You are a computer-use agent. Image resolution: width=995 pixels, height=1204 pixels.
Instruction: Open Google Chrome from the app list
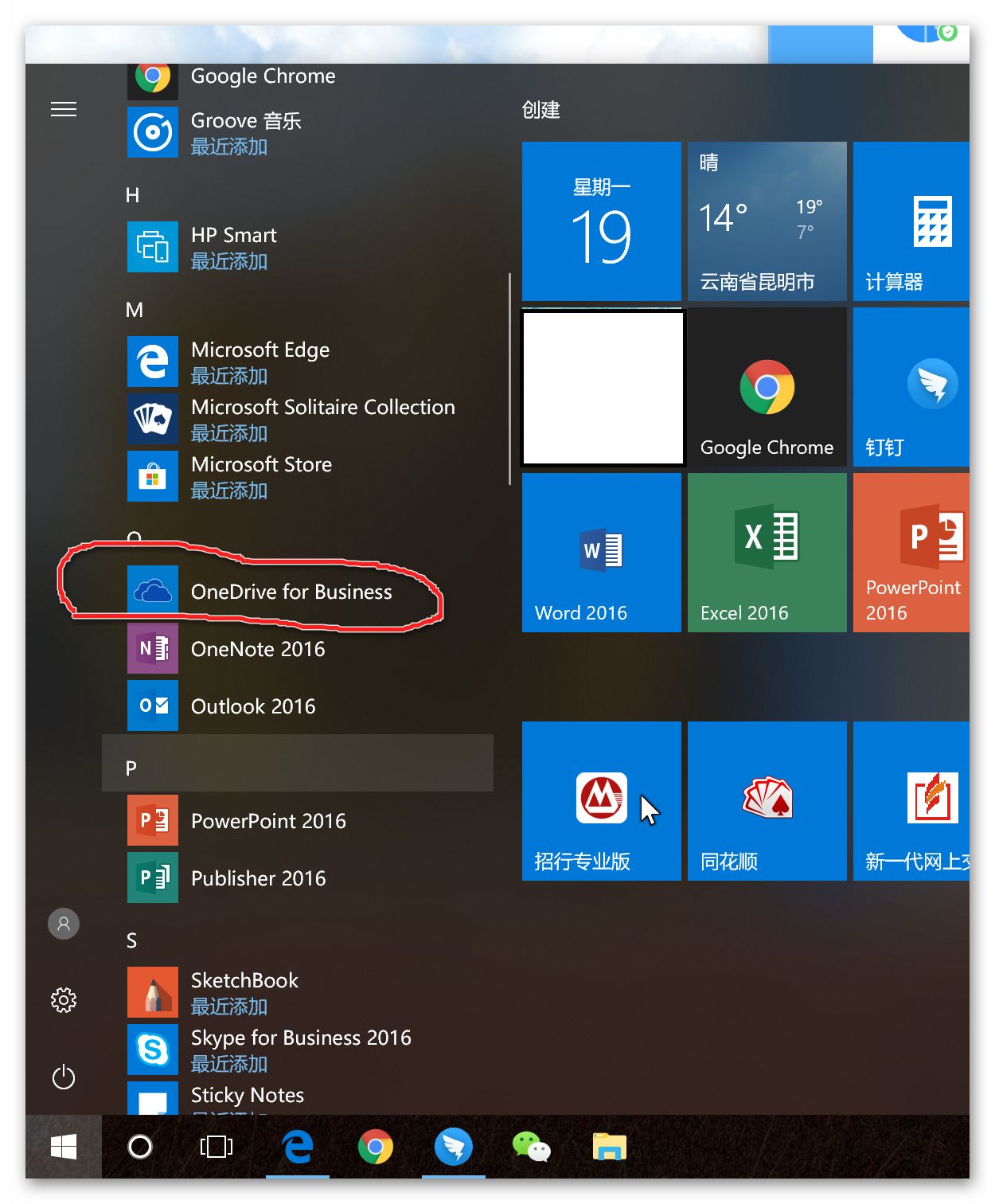pos(263,76)
